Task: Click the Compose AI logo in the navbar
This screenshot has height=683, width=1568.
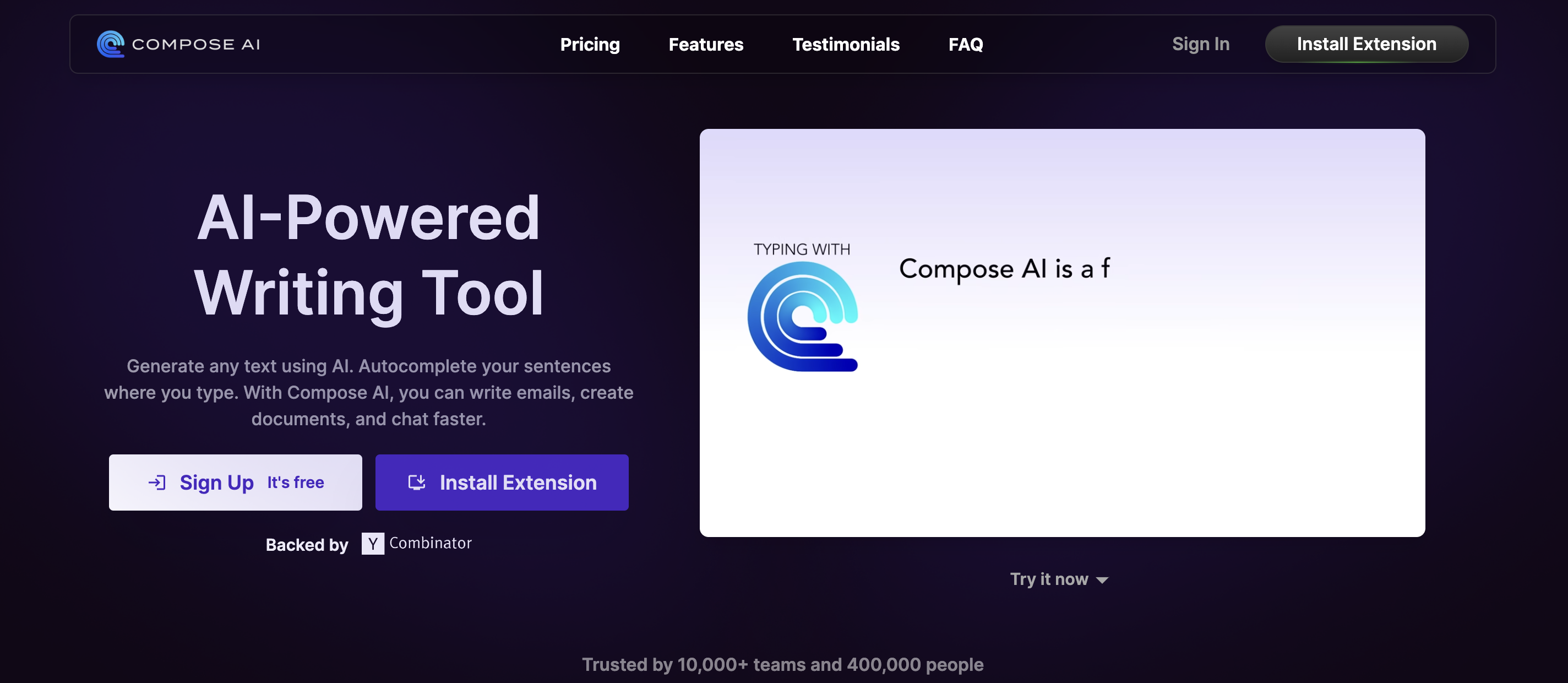Action: (x=110, y=43)
